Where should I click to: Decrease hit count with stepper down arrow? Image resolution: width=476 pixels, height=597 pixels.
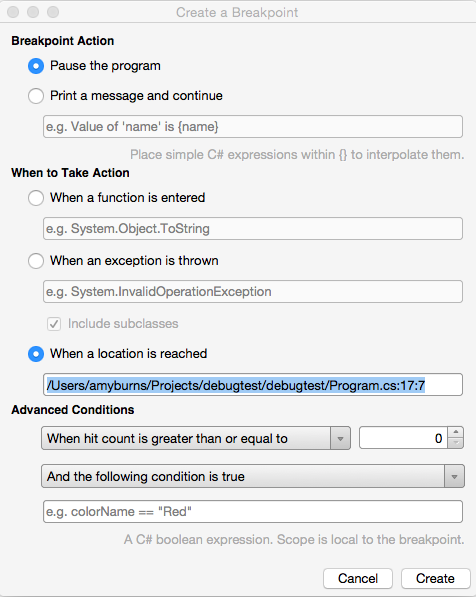pyautogui.click(x=456, y=443)
